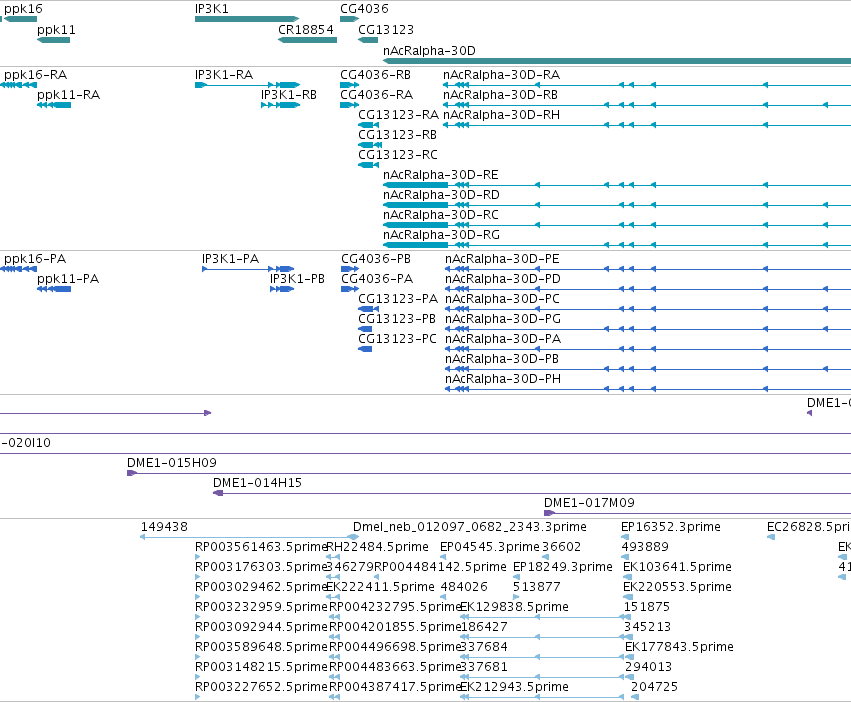Select the IP3K1-RB transcript label
Image resolution: width=851 pixels, height=702 pixels.
(289, 95)
